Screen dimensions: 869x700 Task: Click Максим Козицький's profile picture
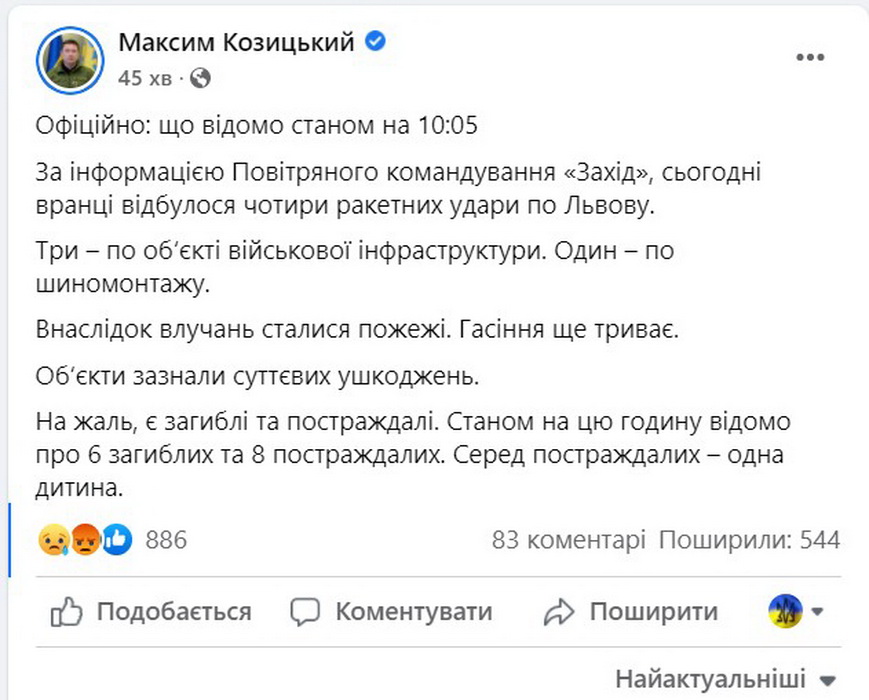pos(71,59)
